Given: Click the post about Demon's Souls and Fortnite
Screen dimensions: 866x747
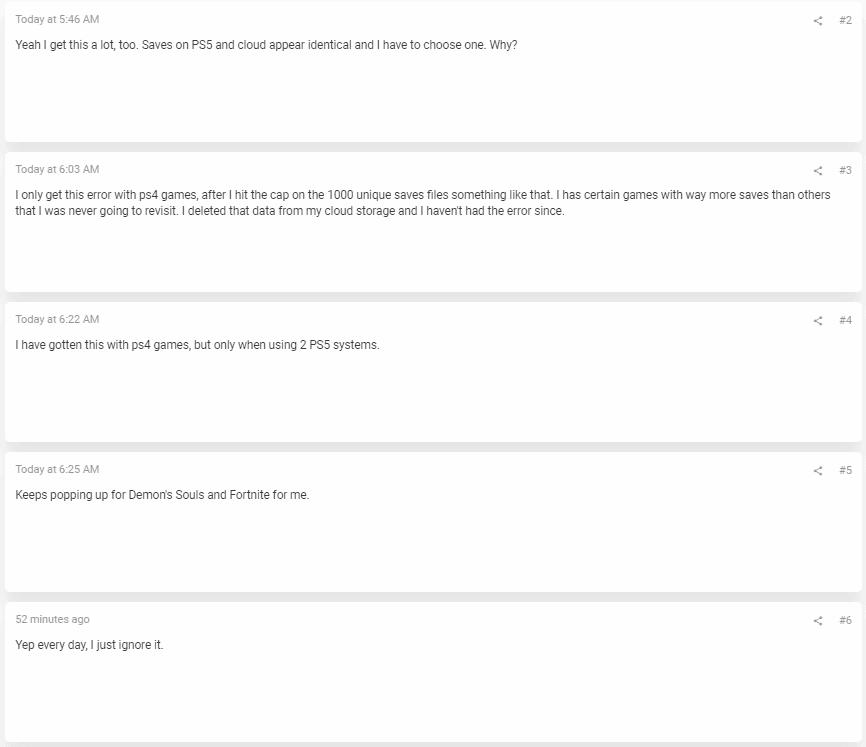Looking at the screenshot, I should (x=162, y=495).
